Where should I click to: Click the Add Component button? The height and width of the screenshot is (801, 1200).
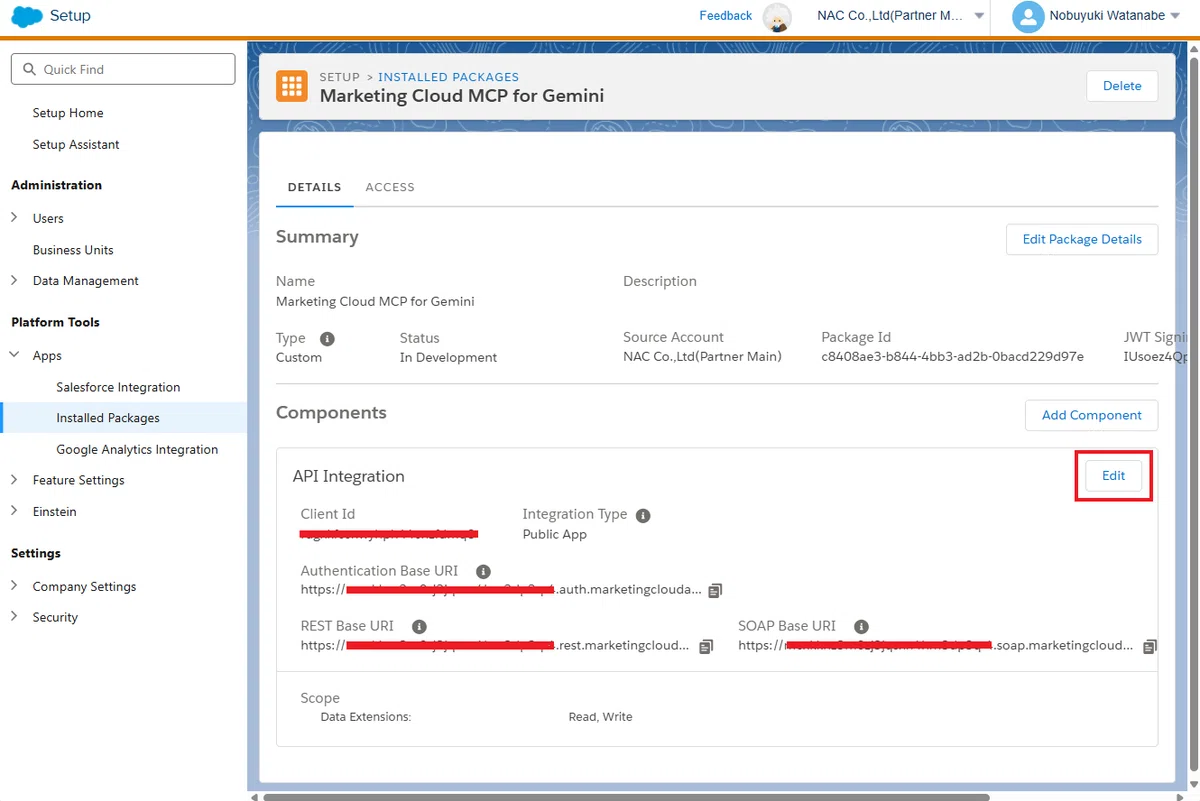1092,415
